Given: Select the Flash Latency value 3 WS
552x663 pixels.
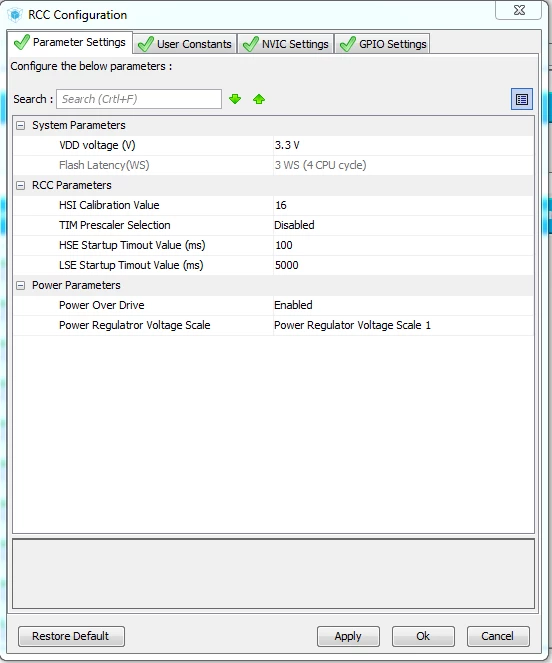Looking at the screenshot, I should 403,165.
